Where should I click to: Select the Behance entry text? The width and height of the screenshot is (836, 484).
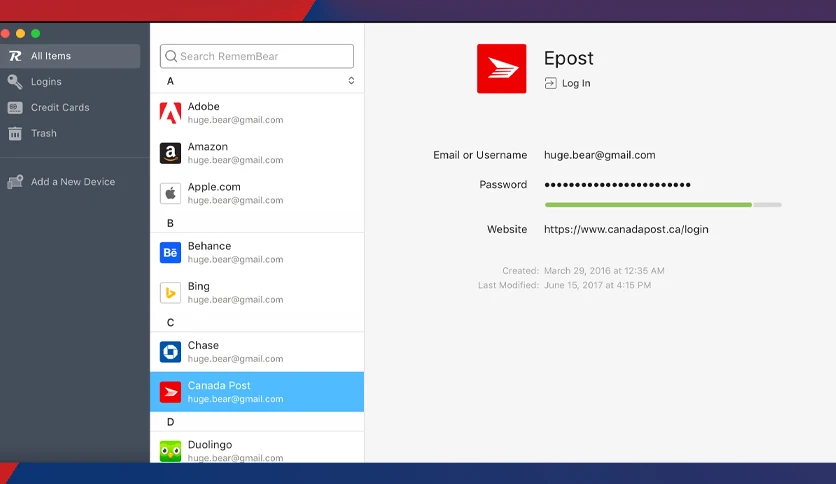[x=235, y=253]
